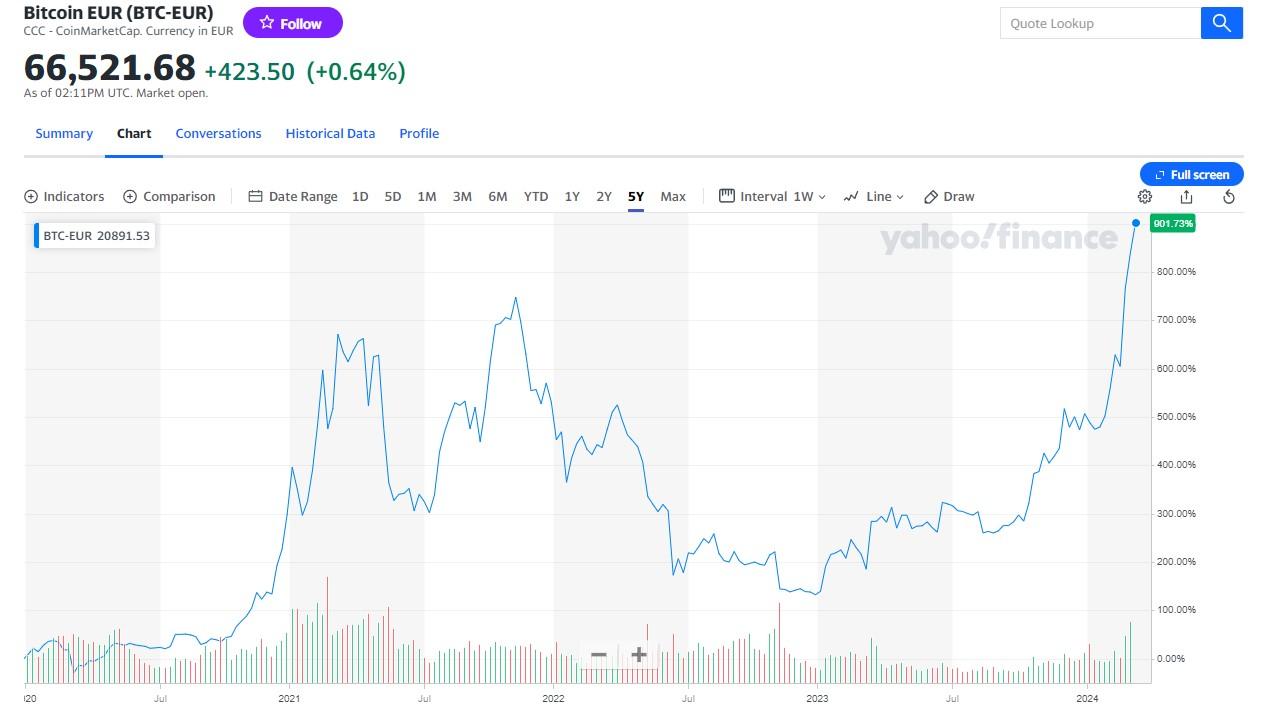The image size is (1263, 716).
Task: Reset chart with the undo arrow icon
Action: click(x=1229, y=197)
